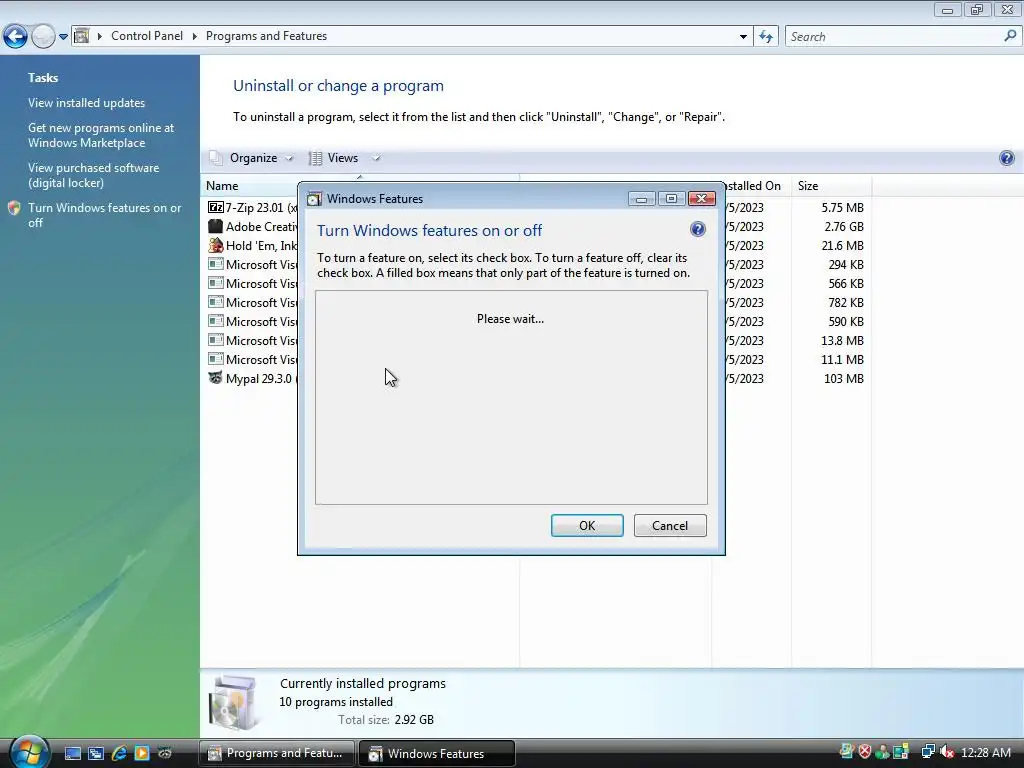The height and width of the screenshot is (768, 1024).
Task: Click the Windows Security Alerts red shield tray icon
Action: pyautogui.click(x=865, y=752)
